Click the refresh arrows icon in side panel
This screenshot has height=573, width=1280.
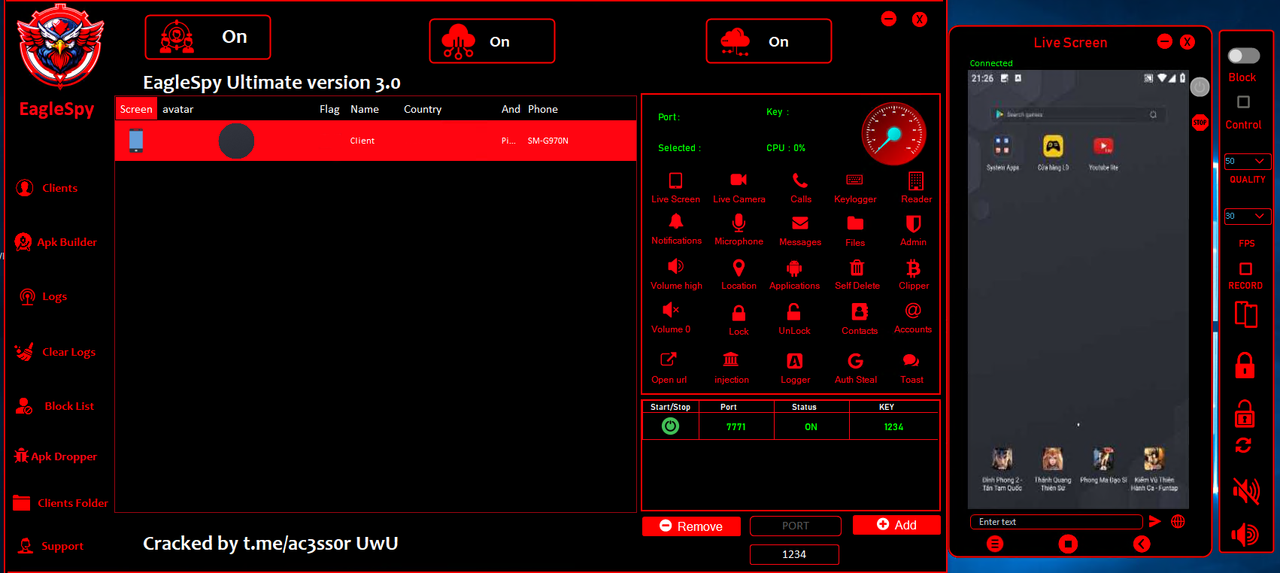tap(1244, 445)
